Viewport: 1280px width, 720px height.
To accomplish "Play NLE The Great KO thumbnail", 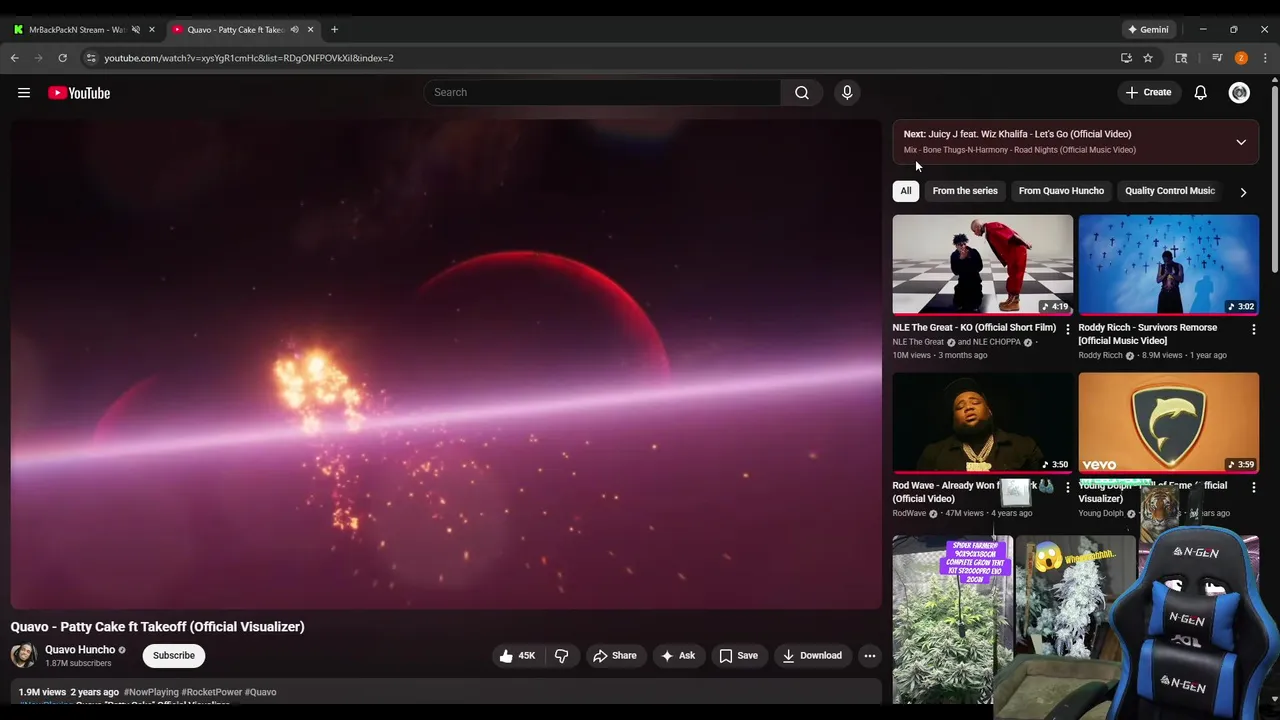I will [983, 265].
